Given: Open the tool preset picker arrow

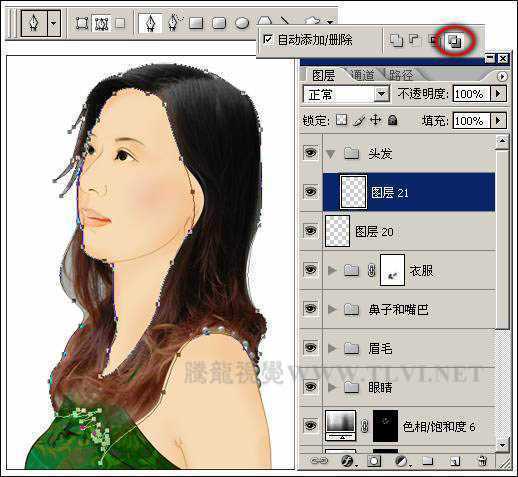Looking at the screenshot, I should coord(54,23).
